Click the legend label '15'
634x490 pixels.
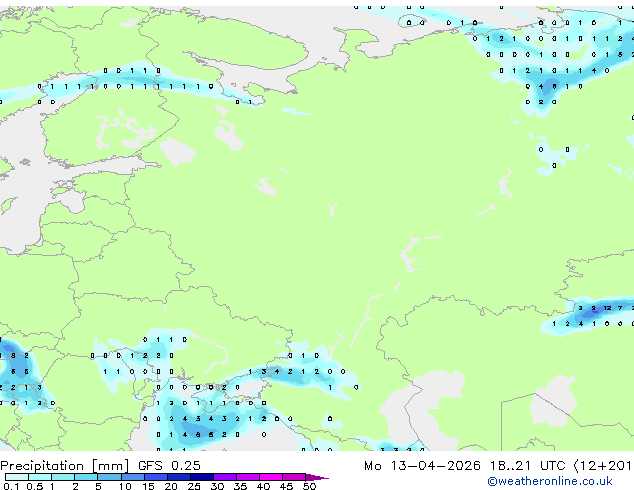148,486
